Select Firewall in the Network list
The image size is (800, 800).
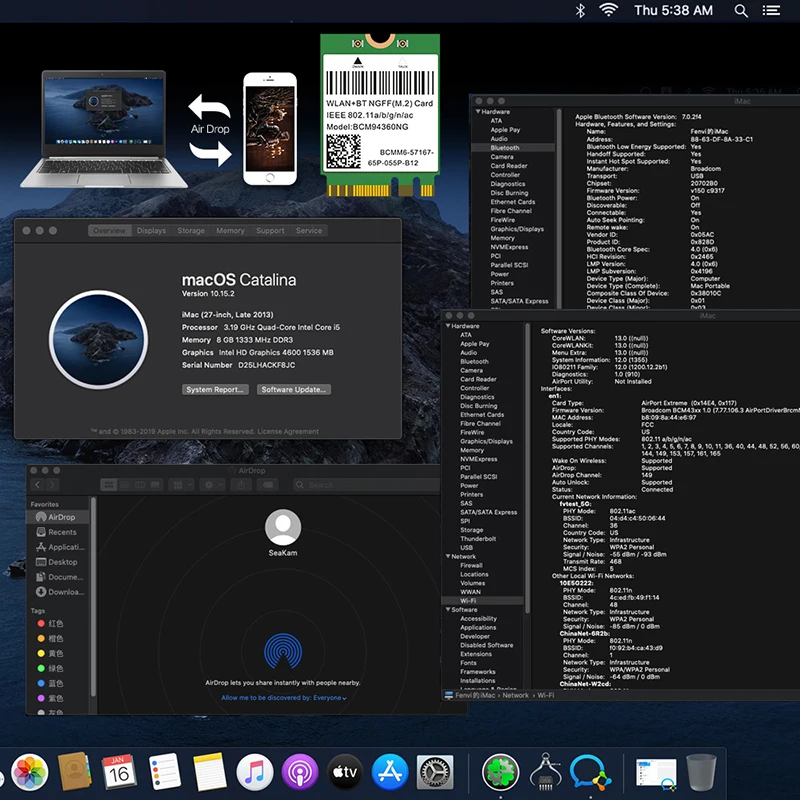[x=471, y=566]
